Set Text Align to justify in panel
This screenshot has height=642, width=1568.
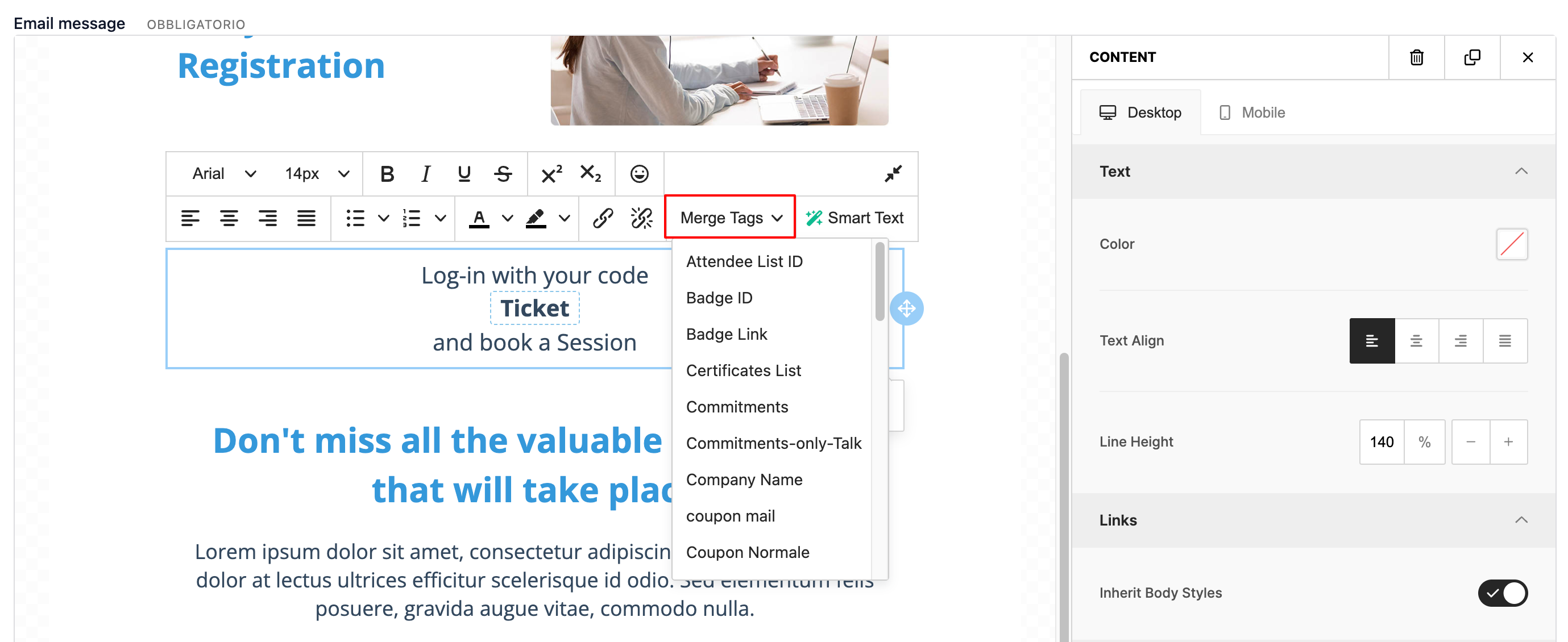1505,341
